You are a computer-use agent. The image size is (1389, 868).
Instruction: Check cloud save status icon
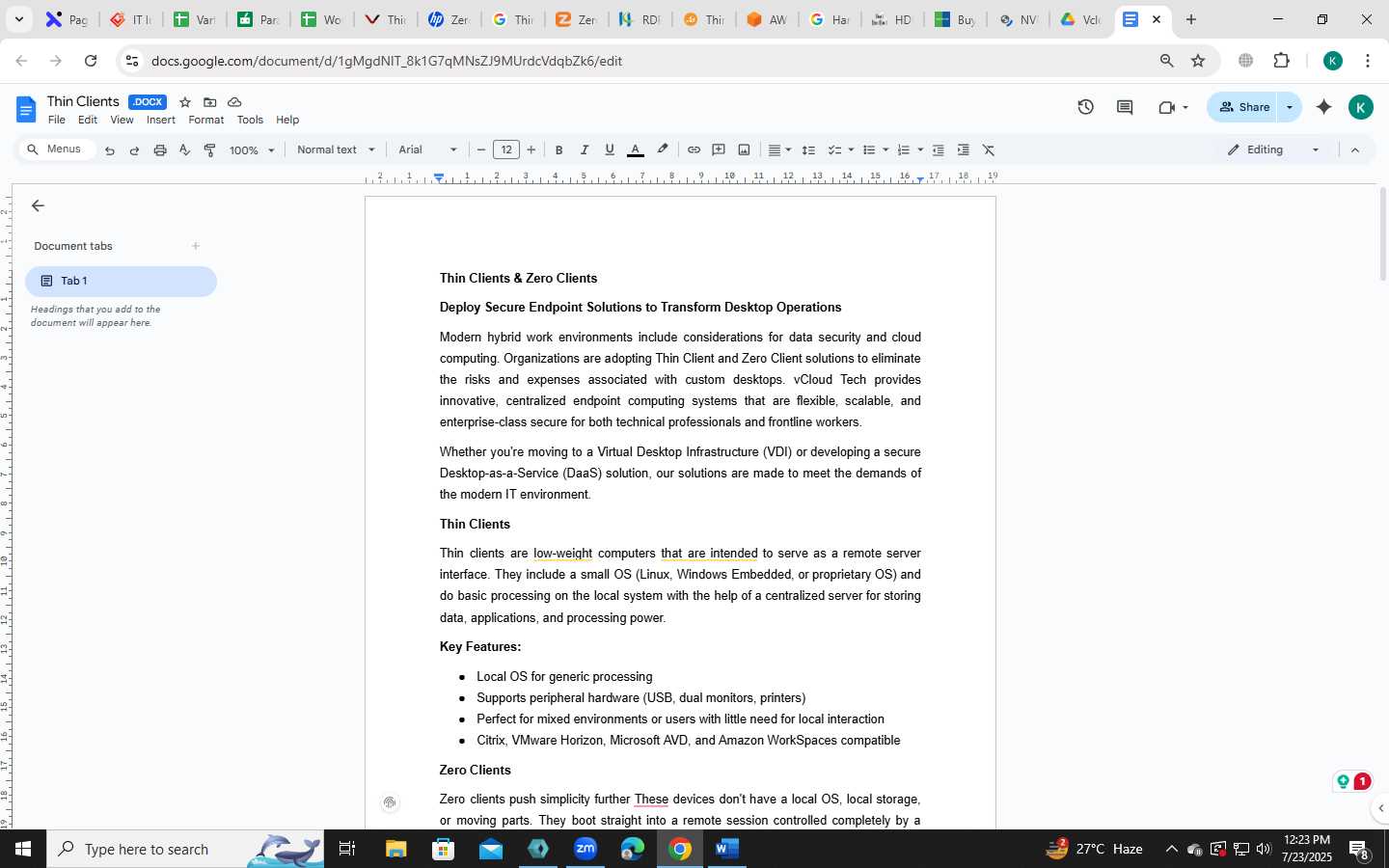pyautogui.click(x=234, y=102)
